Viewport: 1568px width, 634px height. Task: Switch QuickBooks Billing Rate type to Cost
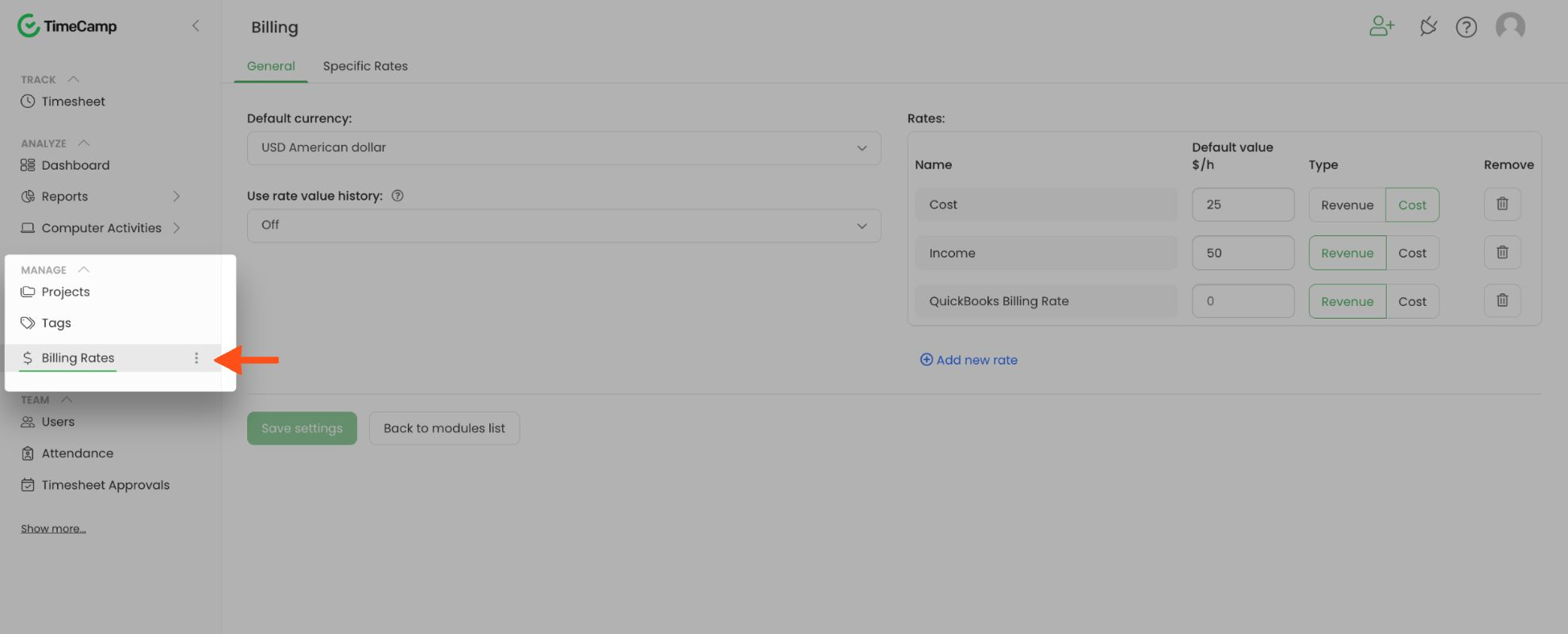[x=1412, y=302]
